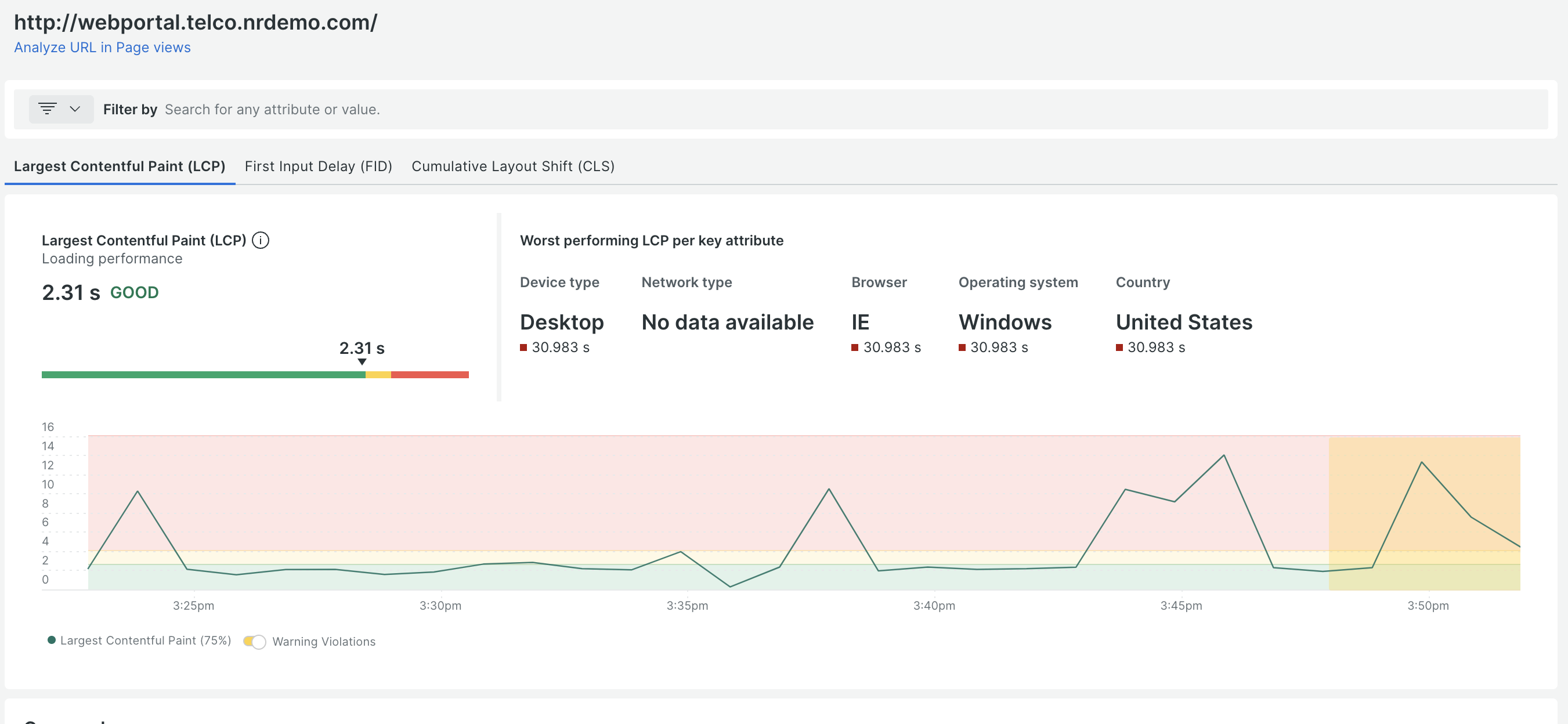1568x724 pixels.
Task: Click the red square beside Desktop 30.983 s
Action: [523, 347]
